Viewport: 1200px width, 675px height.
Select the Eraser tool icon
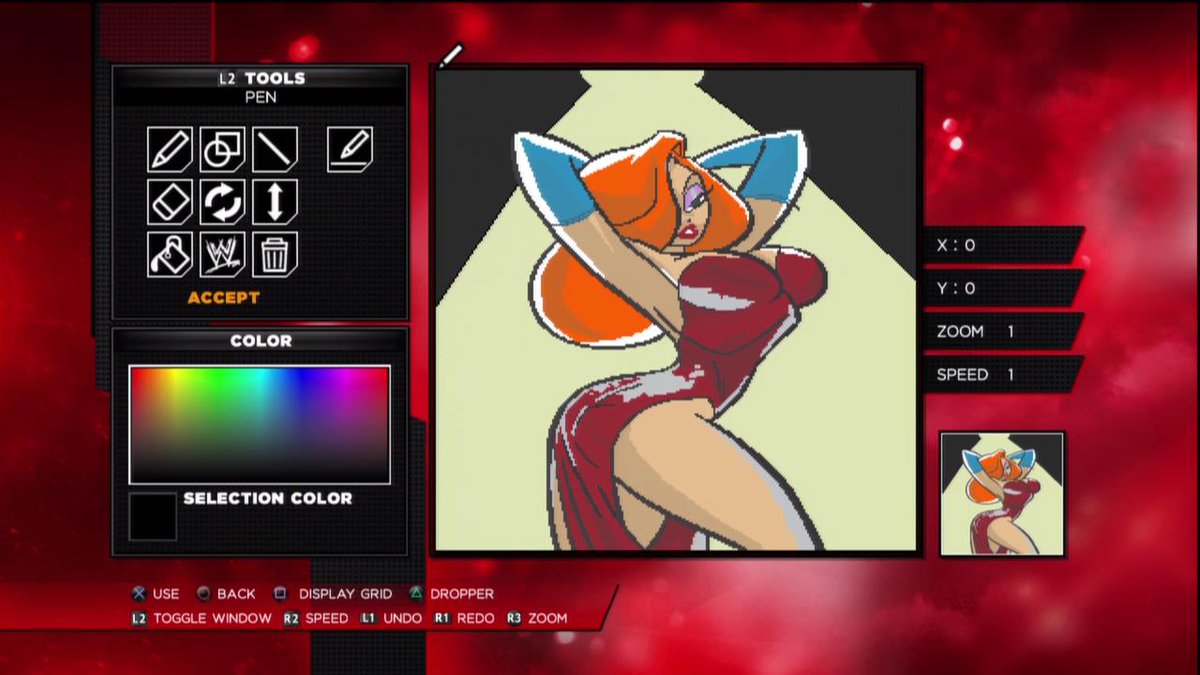170,201
